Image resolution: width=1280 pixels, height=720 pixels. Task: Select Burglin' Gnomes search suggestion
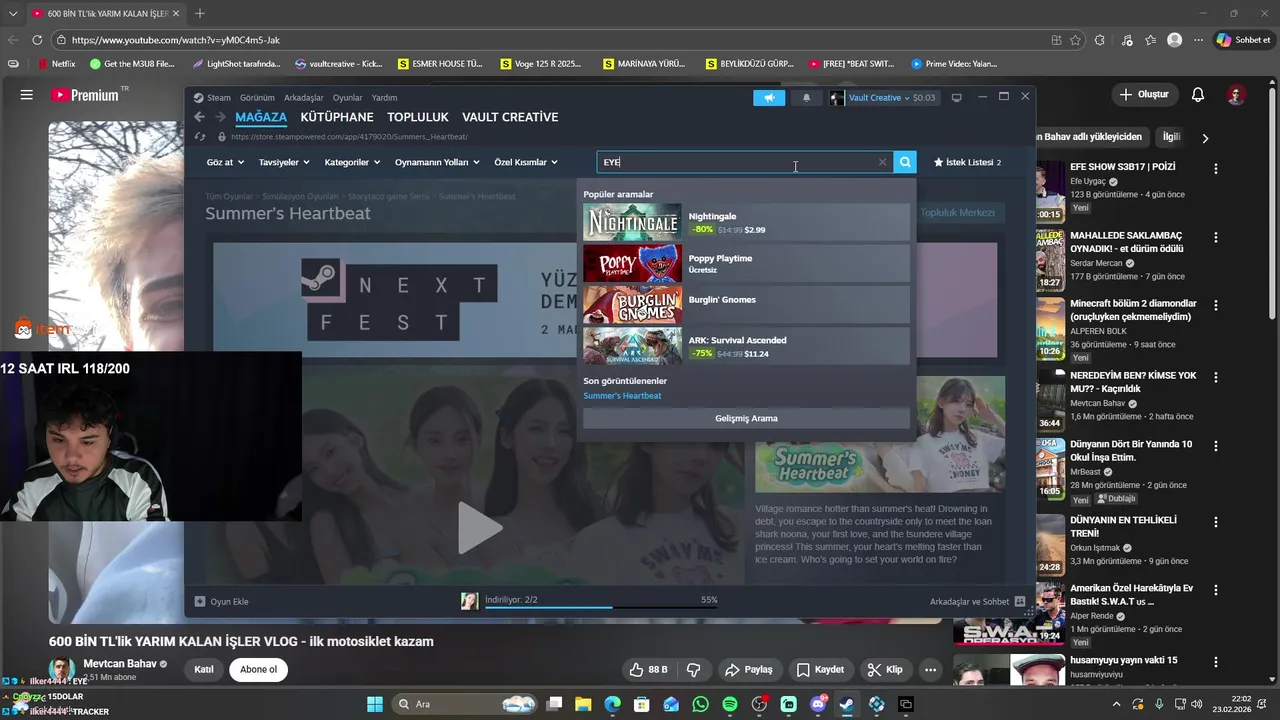(x=746, y=304)
